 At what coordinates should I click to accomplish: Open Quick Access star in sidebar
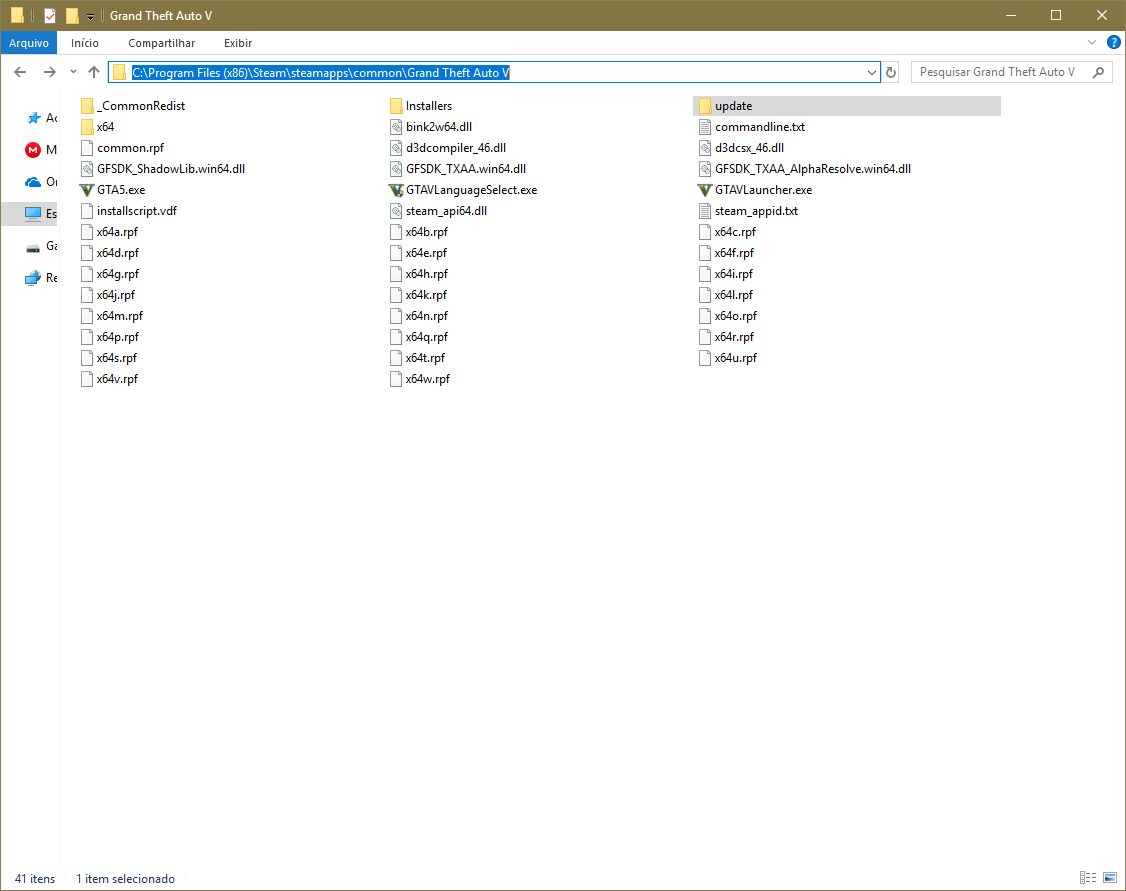(33, 118)
